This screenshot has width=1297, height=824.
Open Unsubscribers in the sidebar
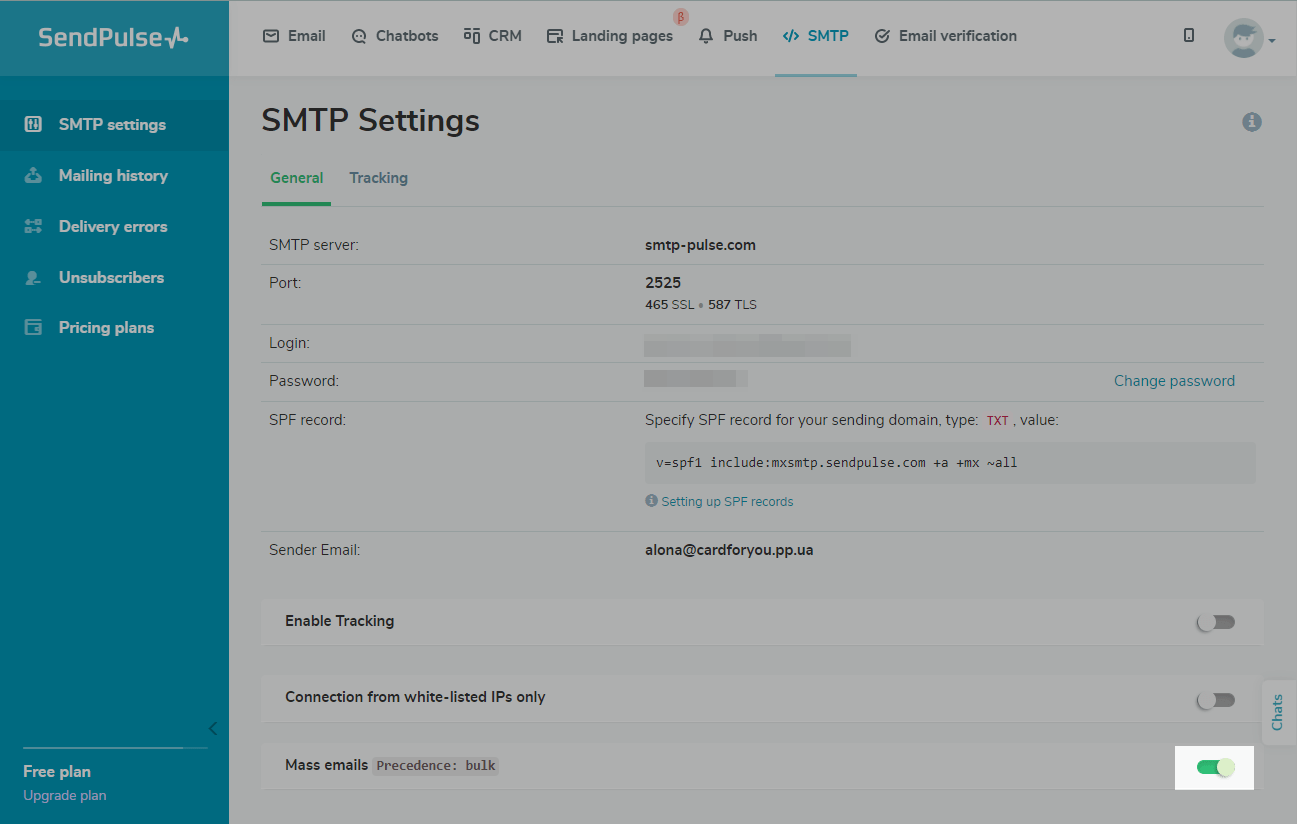coord(114,278)
